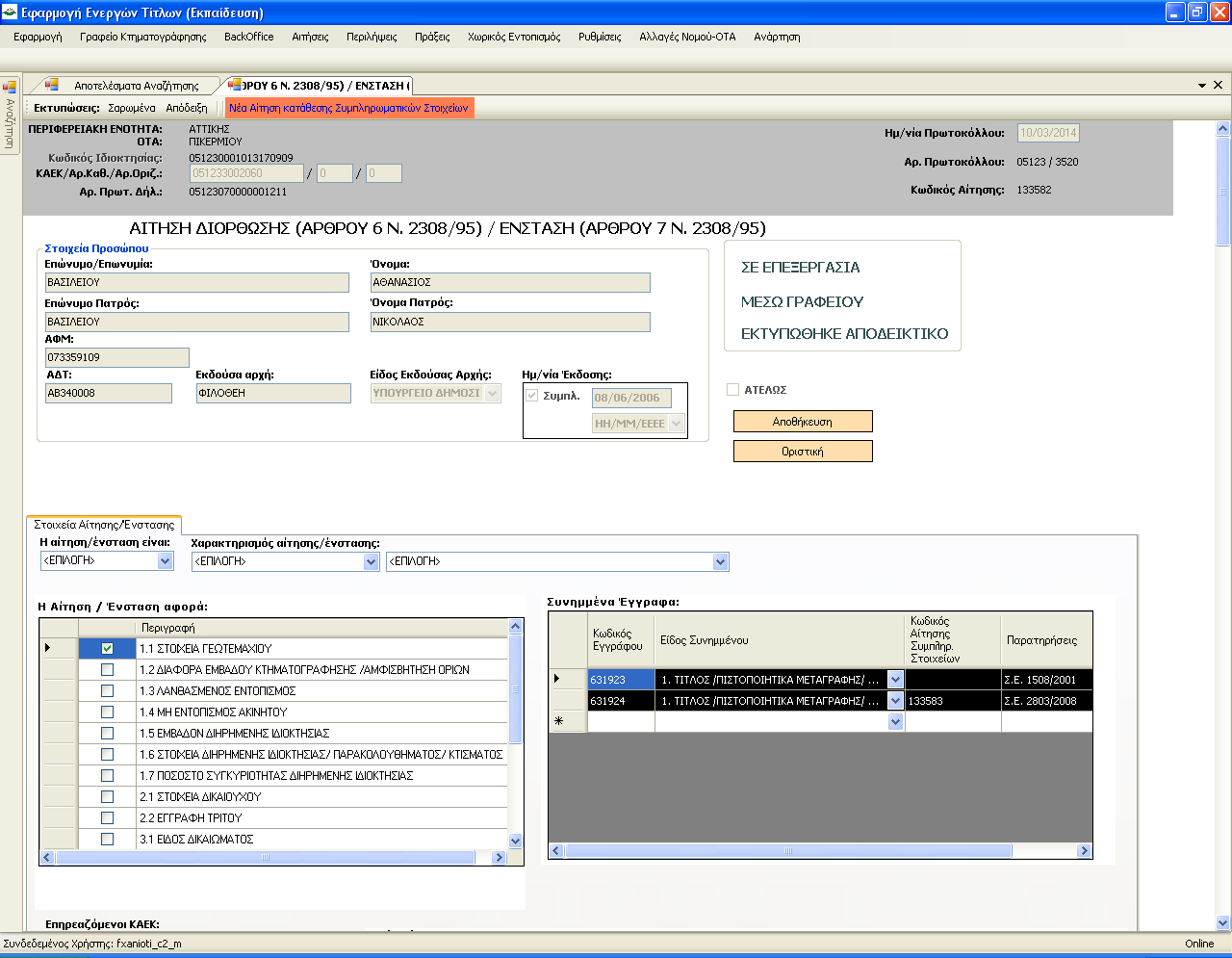This screenshot has height=958, width=1232.
Task: Check 3.1 ΕΙΔΟΣ ΔΙΚΑΙΩΜΑΤΟΣ checkbox
Action: (107, 840)
